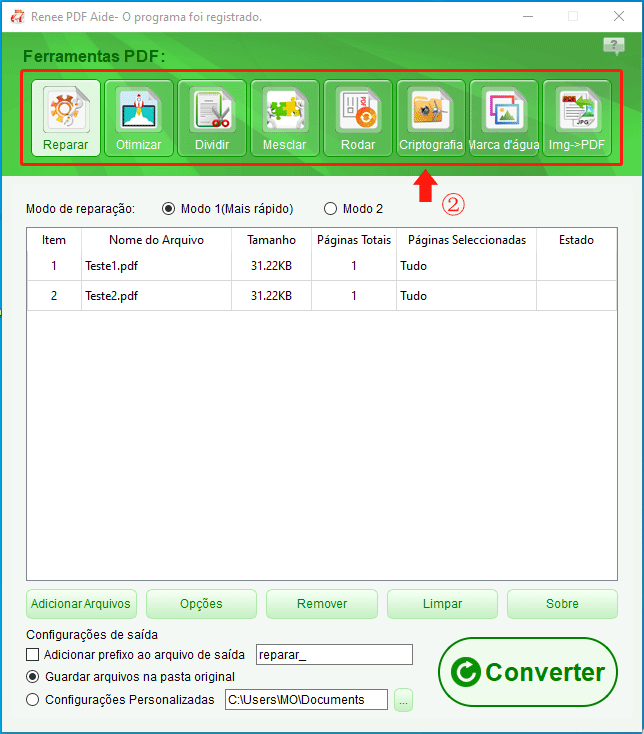
Task: Open the Otimizar tool
Action: coord(139,117)
